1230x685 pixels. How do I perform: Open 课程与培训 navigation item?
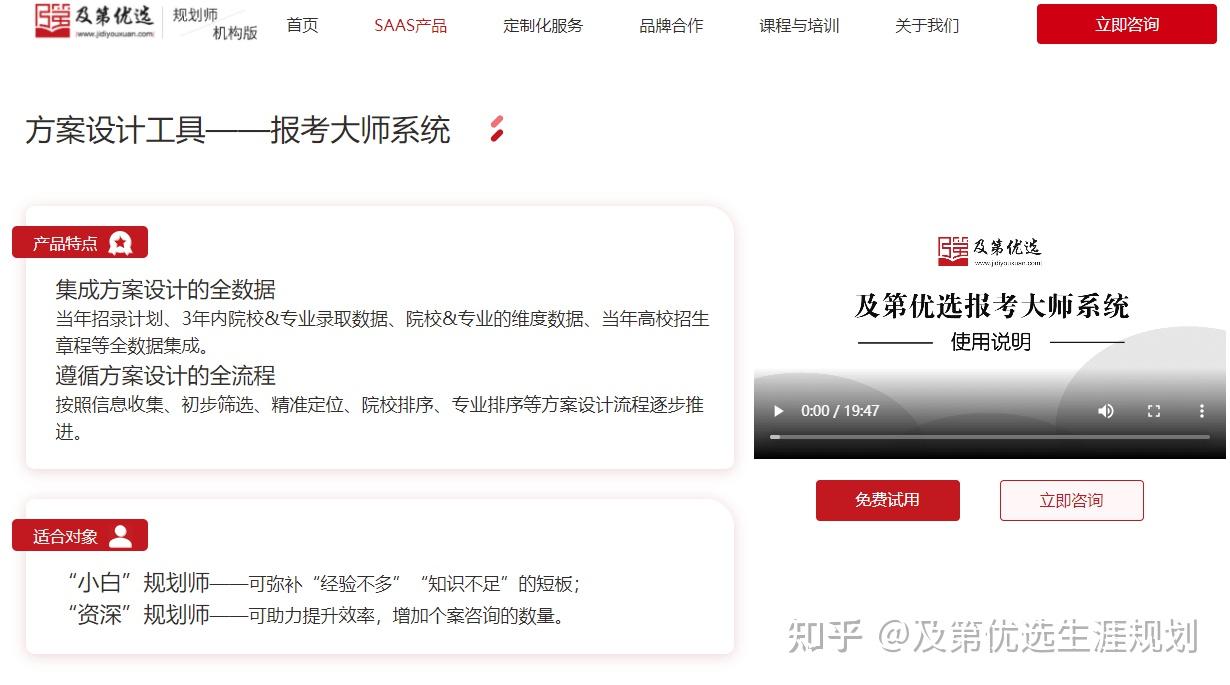[799, 25]
